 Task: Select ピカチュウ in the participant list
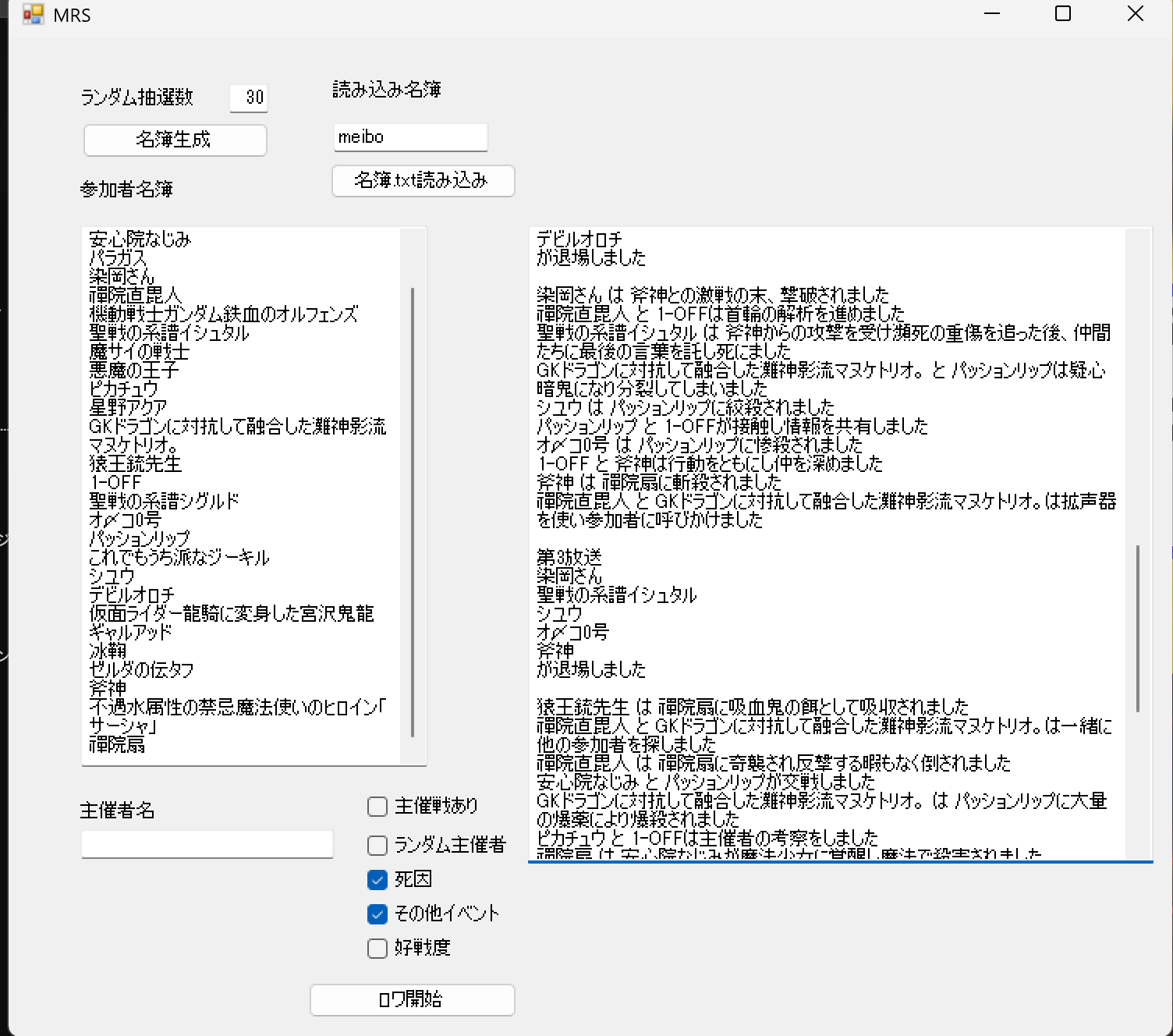click(x=124, y=388)
